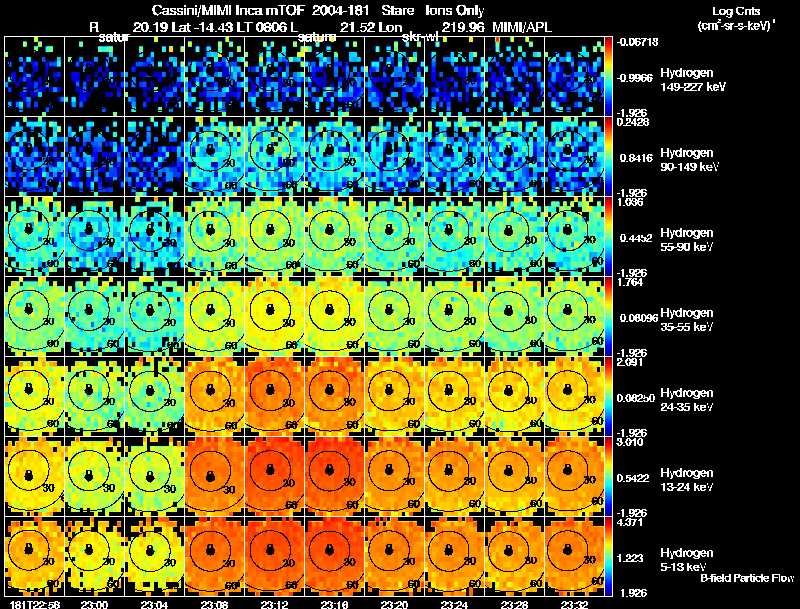Click the 13-24 keV row color bar

coord(608,476)
